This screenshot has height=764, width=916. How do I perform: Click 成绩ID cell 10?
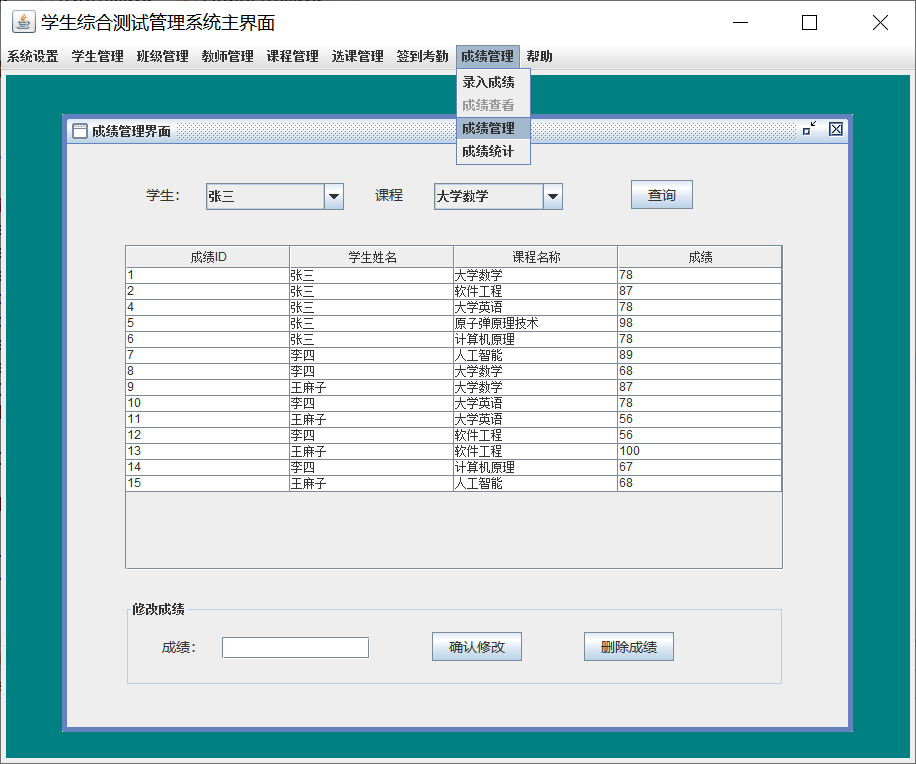tap(207, 403)
